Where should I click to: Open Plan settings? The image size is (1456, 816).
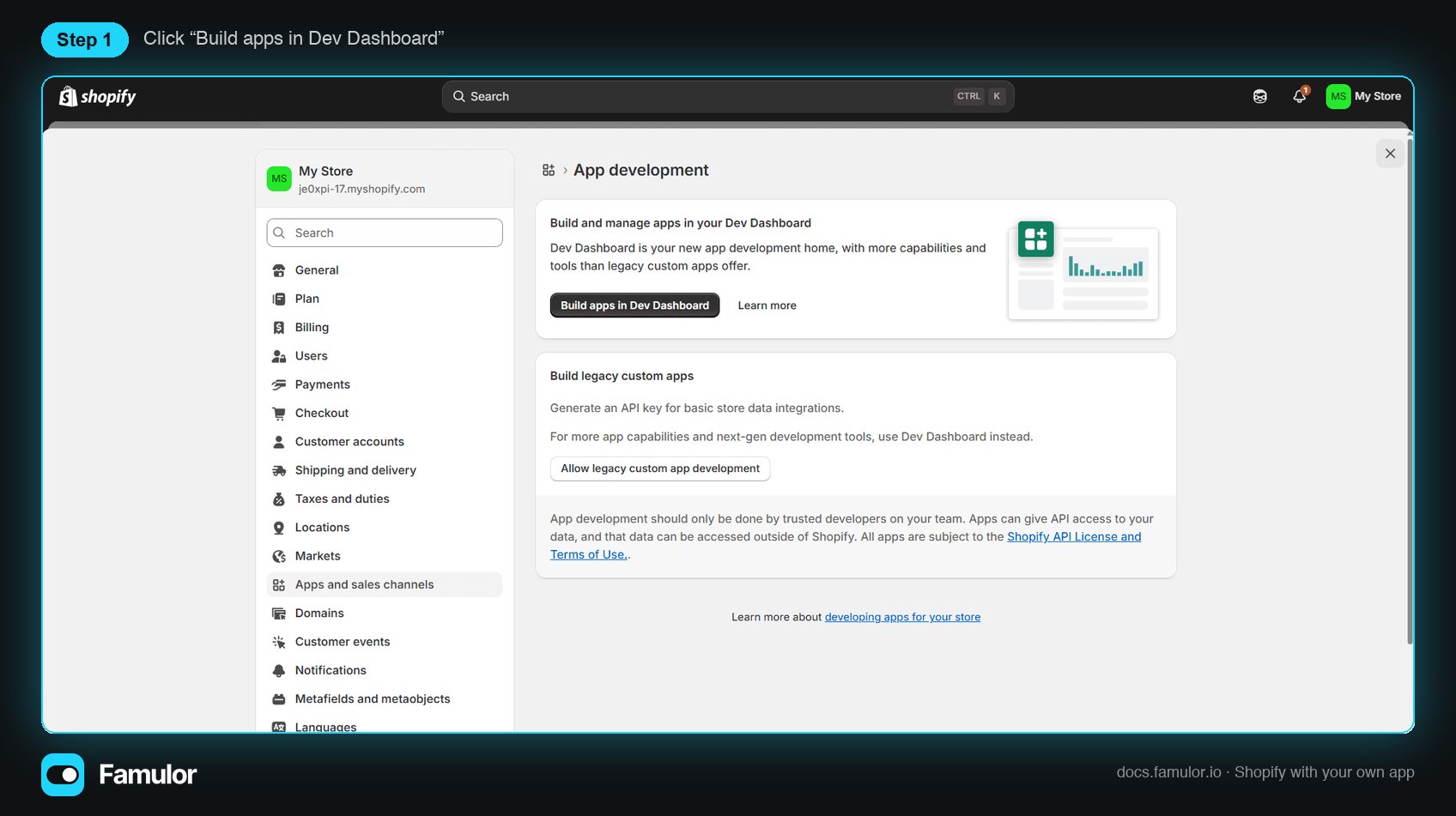385,299
